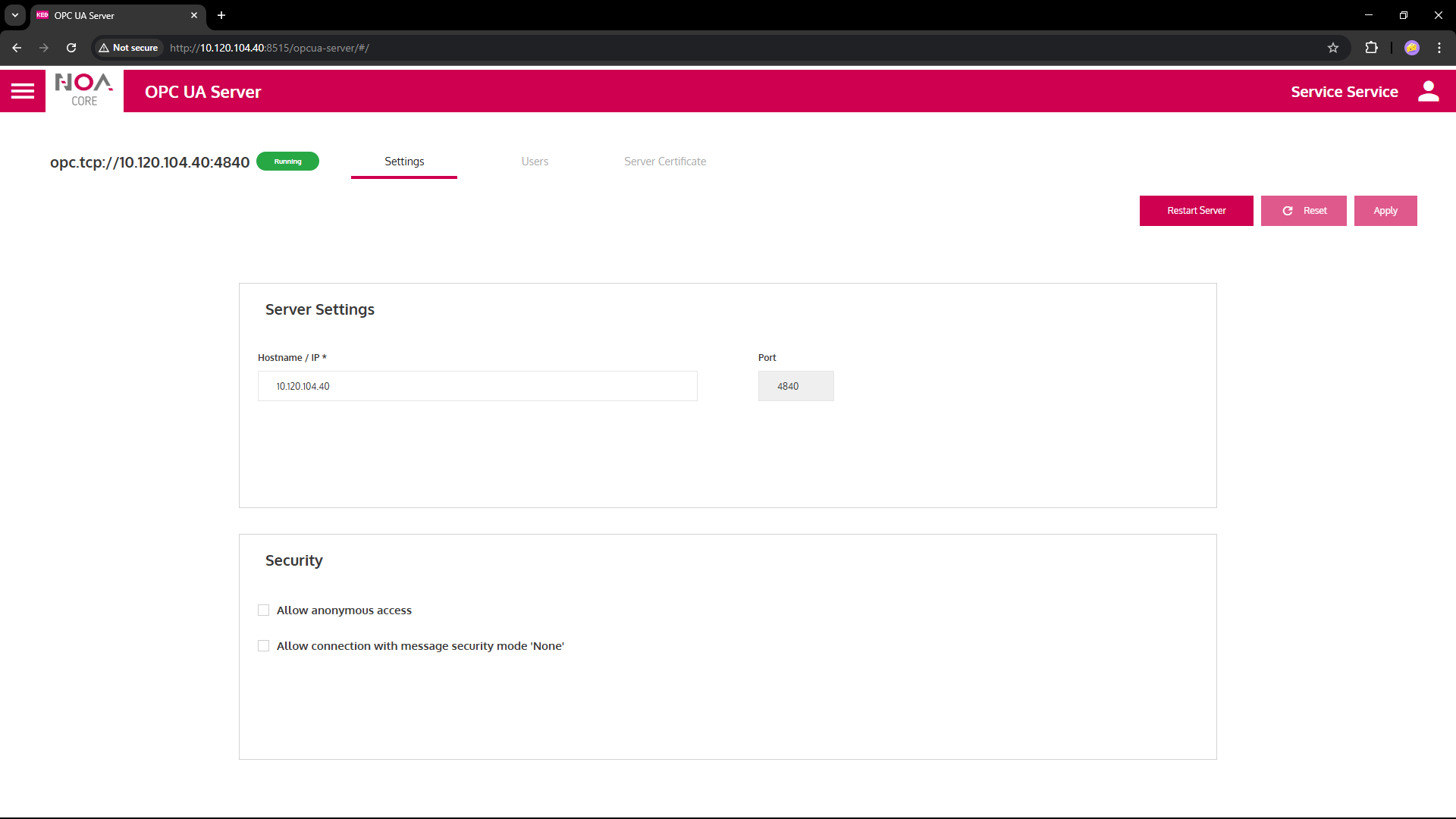Viewport: 1456px width, 819px height.
Task: Toggle security mode 'None' connection checkbox
Action: (264, 646)
